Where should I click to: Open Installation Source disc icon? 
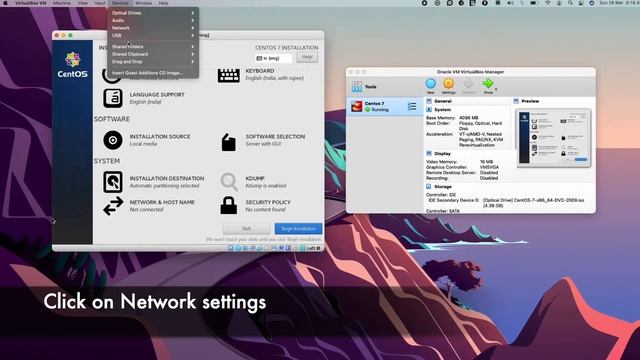pos(113,140)
